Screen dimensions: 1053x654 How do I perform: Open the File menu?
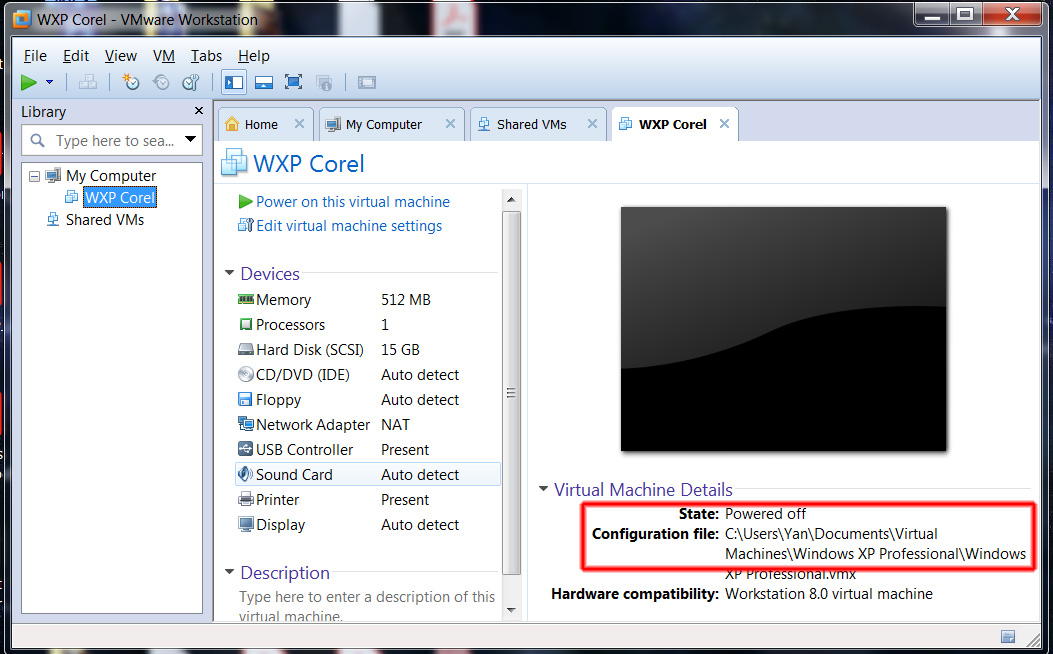(x=35, y=56)
